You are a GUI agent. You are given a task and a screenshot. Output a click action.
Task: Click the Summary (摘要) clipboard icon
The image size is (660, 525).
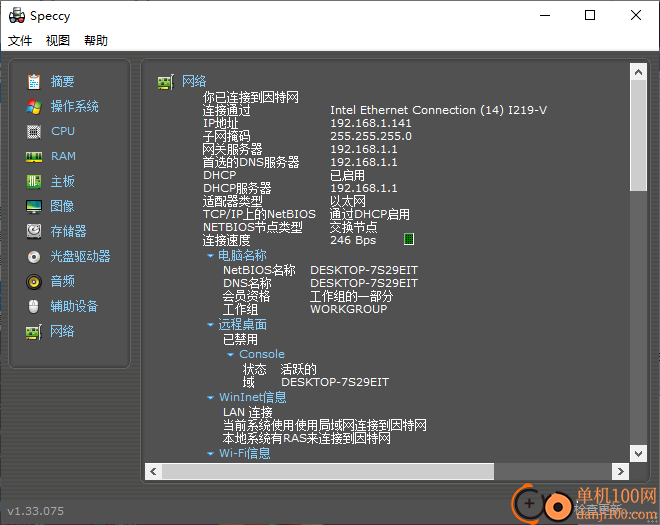(34, 81)
